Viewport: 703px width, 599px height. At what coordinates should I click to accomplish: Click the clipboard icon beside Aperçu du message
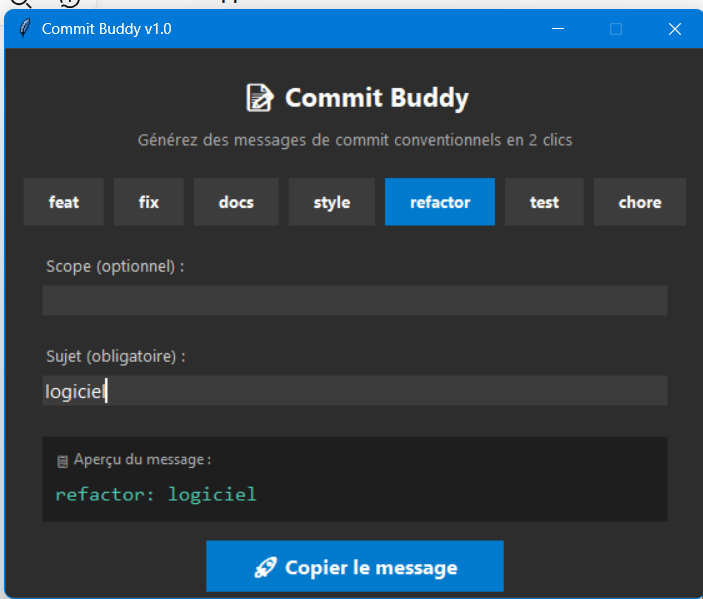point(62,461)
